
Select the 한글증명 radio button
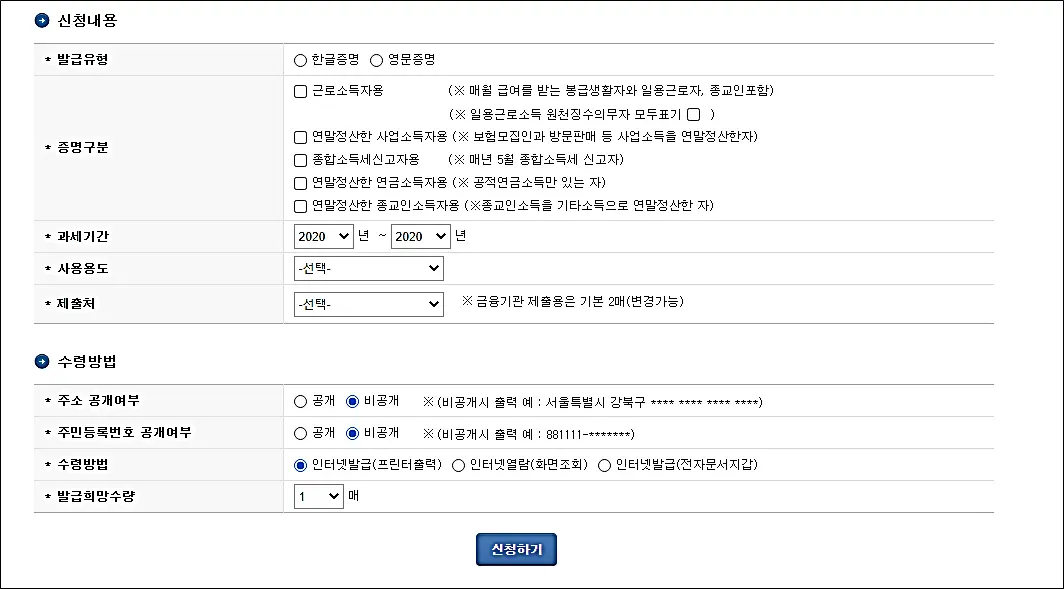[299, 59]
